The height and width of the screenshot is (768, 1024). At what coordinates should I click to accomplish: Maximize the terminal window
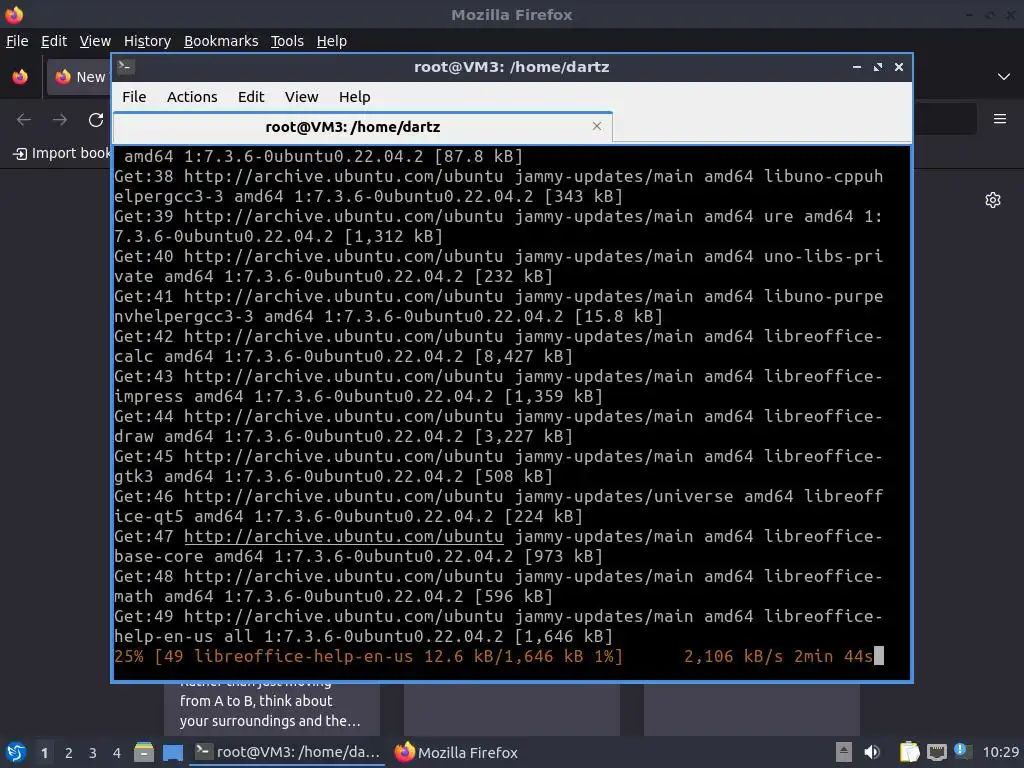(x=878, y=67)
